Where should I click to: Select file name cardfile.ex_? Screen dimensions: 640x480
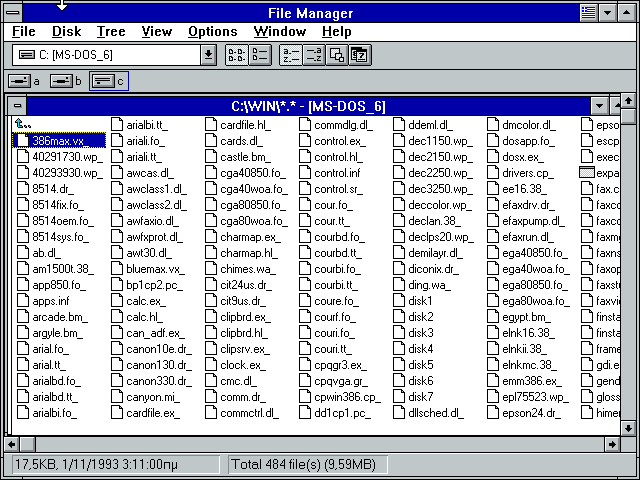[x=153, y=413]
